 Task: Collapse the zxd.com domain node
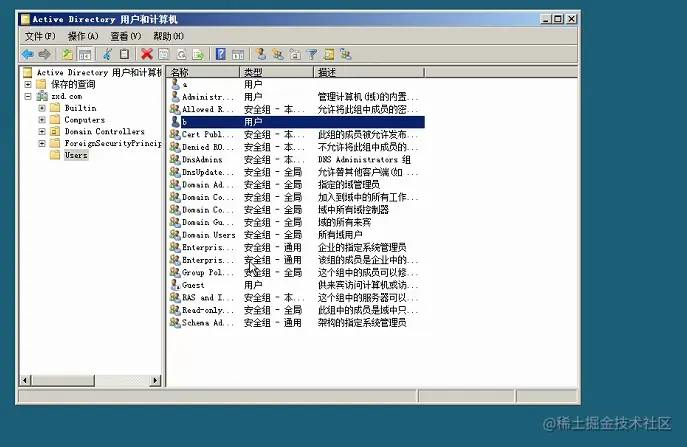click(28, 96)
